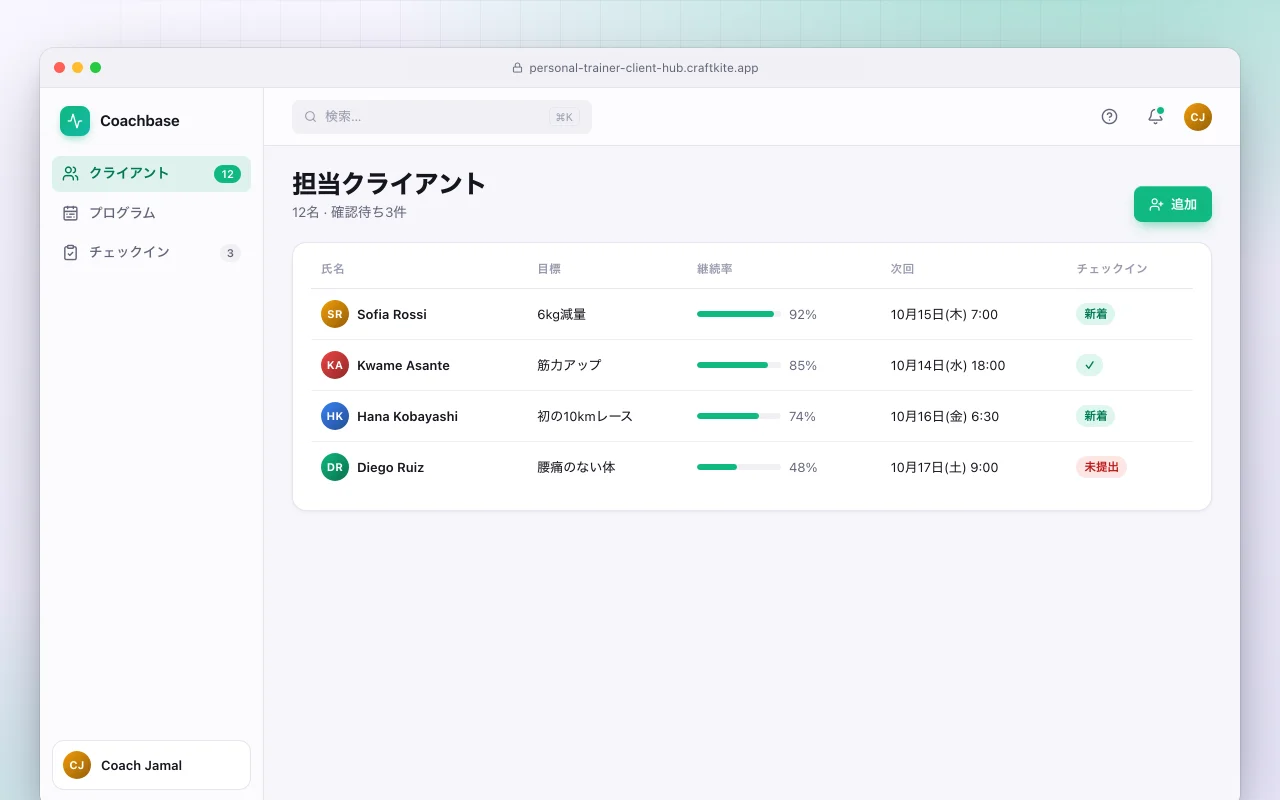Screen dimensions: 1280x800
Task: Open the クライアント sidebar item
Action: pyautogui.click(x=151, y=174)
